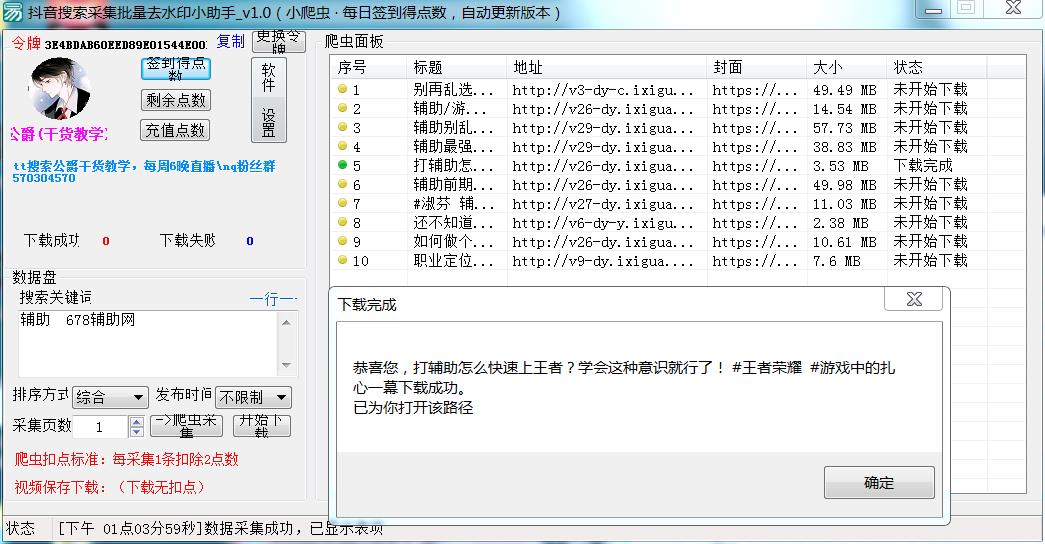Click size cell 49.49 MB
The width and height of the screenshot is (1045, 544).
(844, 89)
